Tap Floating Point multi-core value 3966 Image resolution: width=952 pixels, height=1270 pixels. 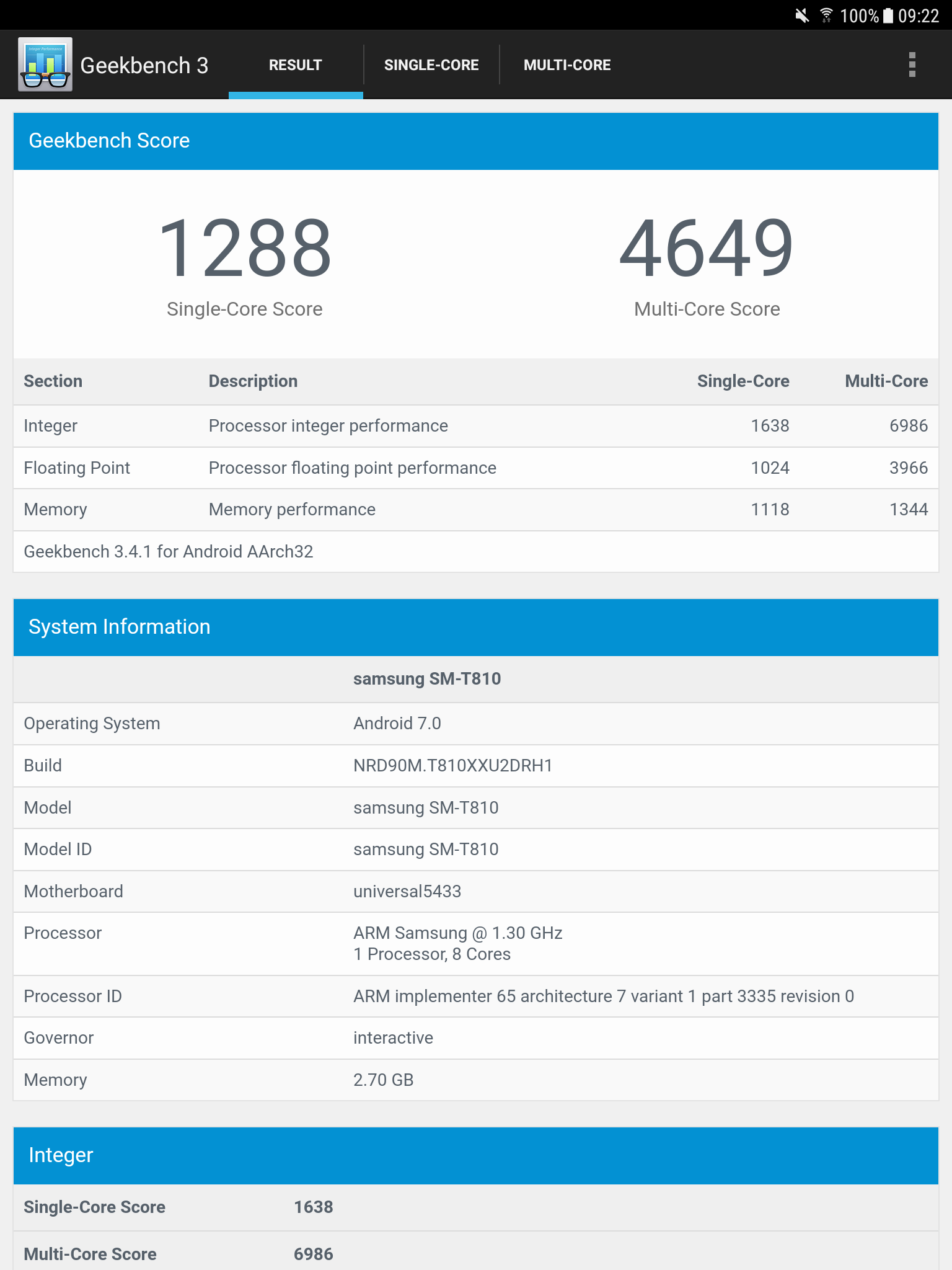pos(909,468)
